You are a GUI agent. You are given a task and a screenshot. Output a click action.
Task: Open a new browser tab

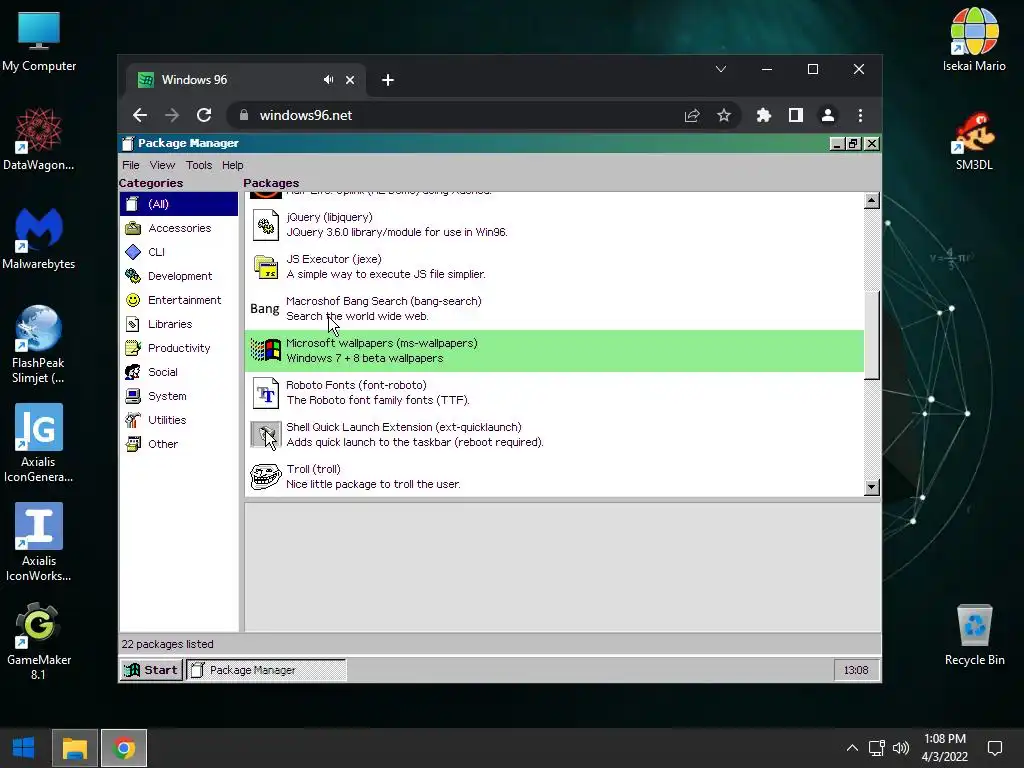click(388, 80)
